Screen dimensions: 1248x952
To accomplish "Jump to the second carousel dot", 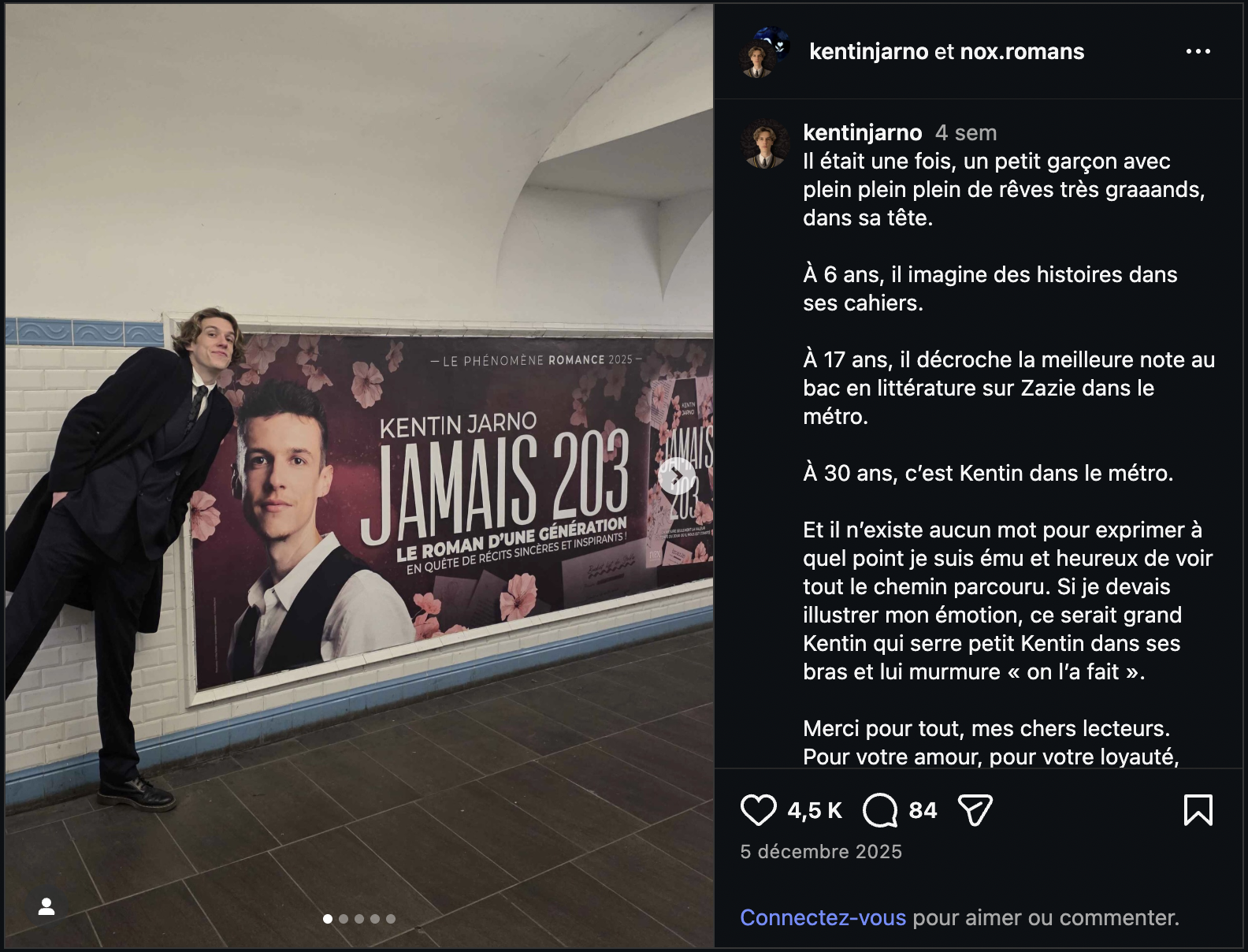I will [344, 919].
